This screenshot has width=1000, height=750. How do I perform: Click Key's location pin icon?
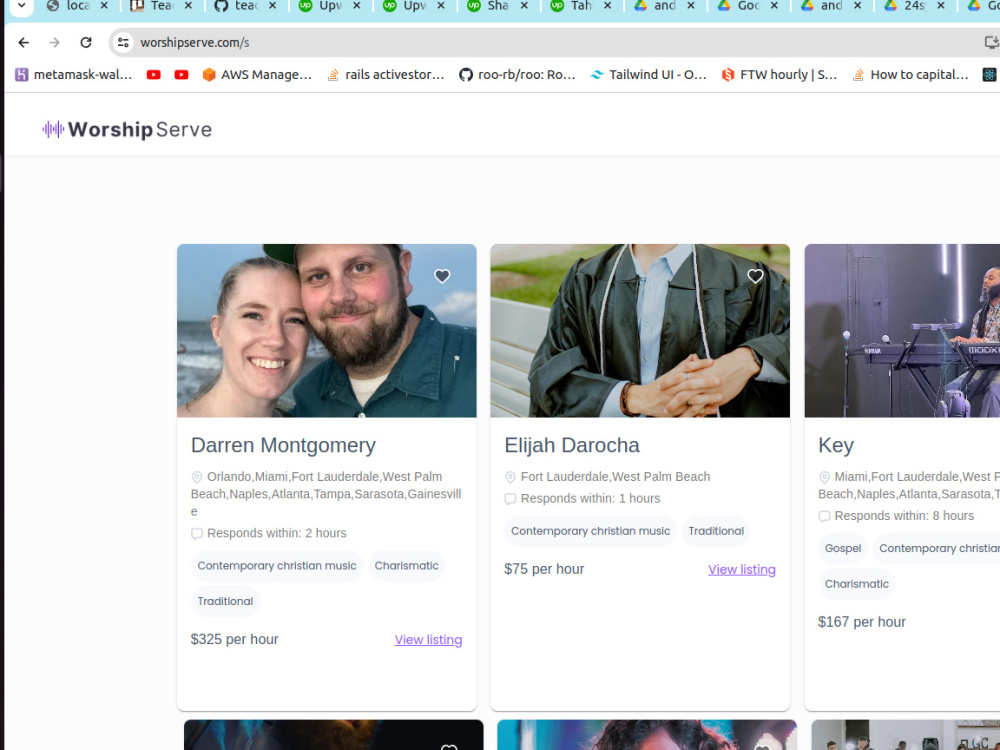pyautogui.click(x=824, y=477)
